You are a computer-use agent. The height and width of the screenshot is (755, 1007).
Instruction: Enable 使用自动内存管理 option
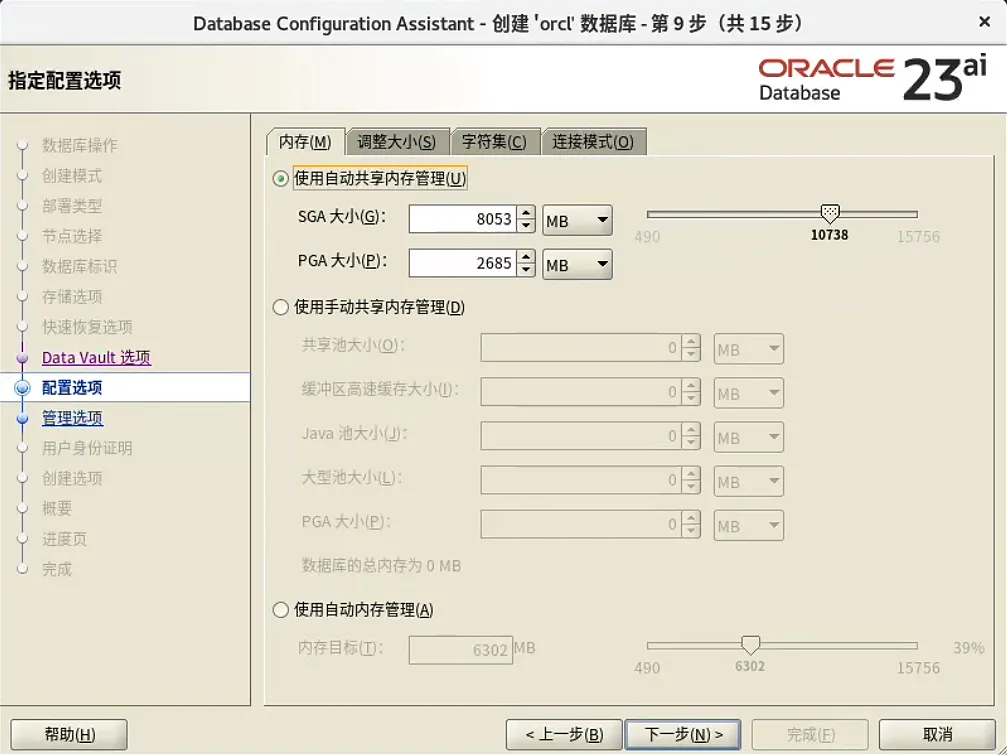[281, 610]
